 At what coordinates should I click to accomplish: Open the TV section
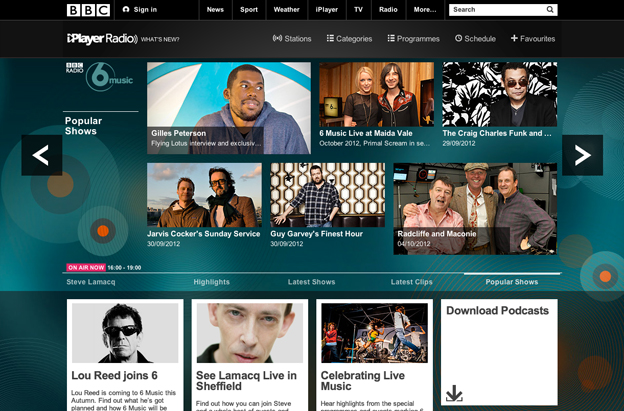coord(359,10)
